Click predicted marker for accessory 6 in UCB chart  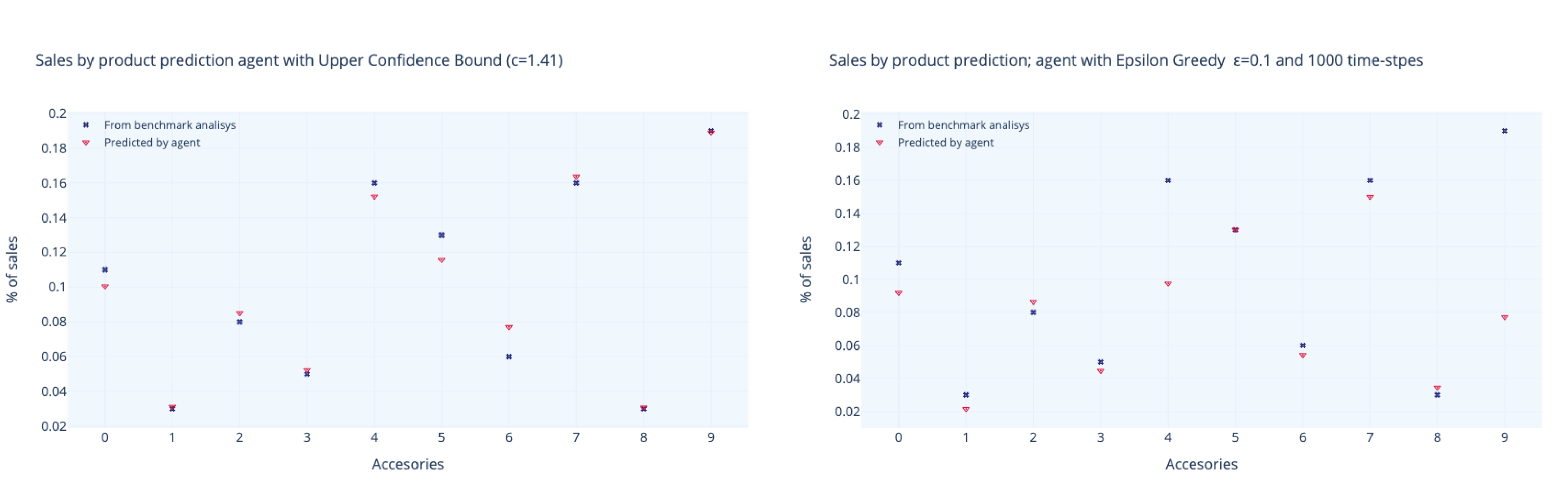coord(509,328)
